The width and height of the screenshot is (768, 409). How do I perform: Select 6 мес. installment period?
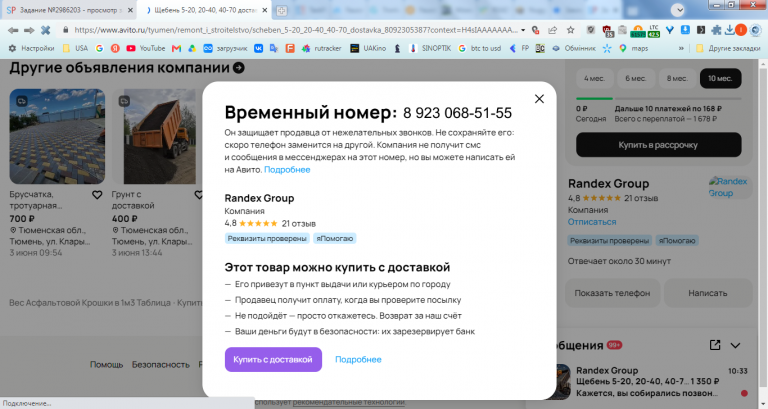click(635, 78)
